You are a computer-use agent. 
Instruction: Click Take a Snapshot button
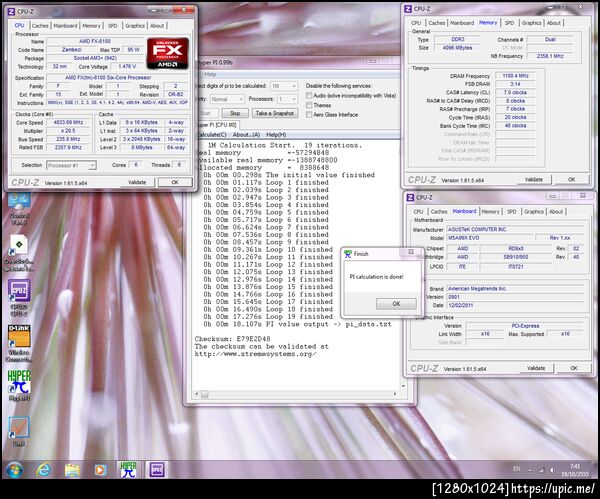click(x=275, y=113)
